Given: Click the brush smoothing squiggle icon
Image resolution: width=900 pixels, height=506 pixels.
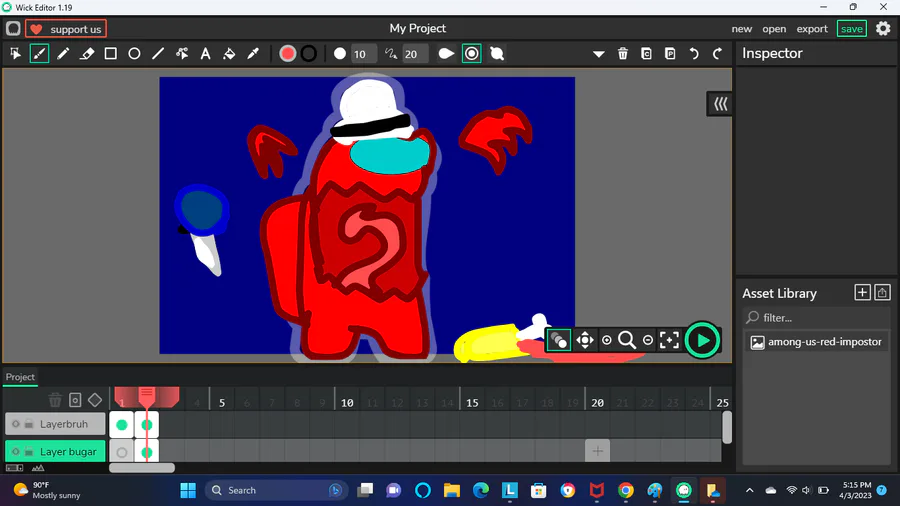Looking at the screenshot, I should click(x=391, y=54).
